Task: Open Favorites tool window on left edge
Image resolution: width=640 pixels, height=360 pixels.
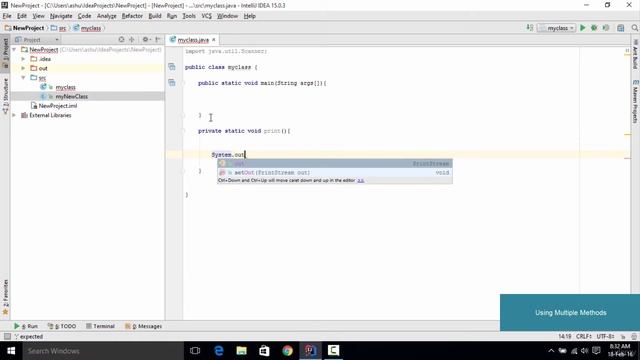Action: point(5,297)
